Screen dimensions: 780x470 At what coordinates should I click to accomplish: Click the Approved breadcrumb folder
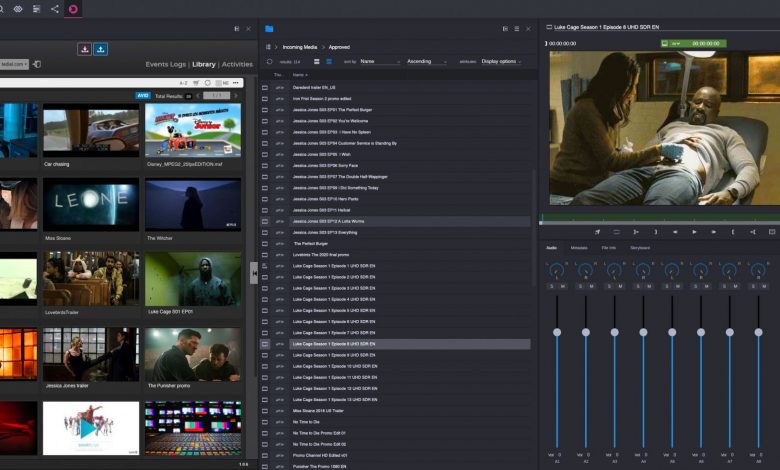(x=341, y=47)
